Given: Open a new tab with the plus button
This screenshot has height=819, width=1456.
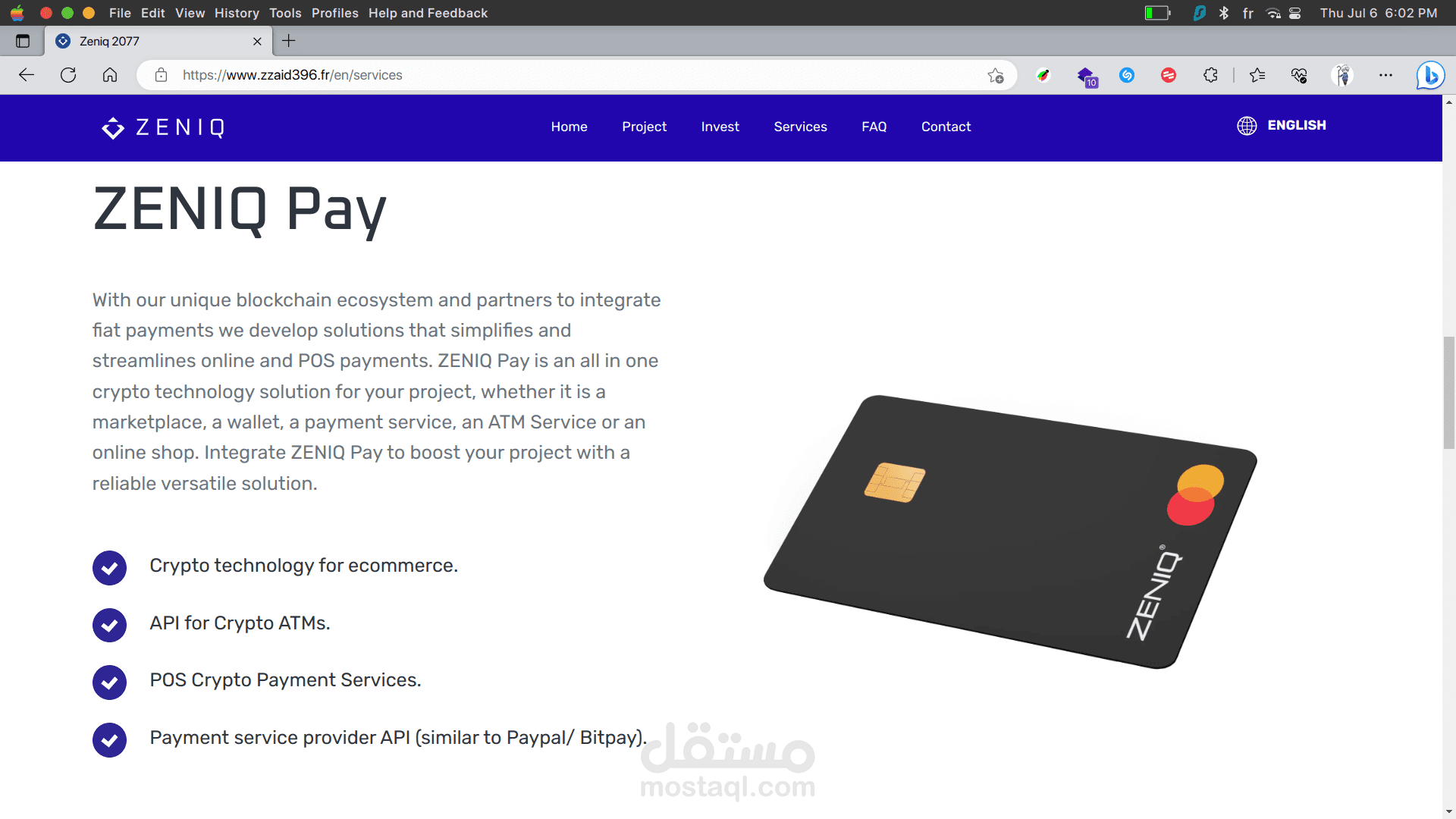Looking at the screenshot, I should 289,41.
